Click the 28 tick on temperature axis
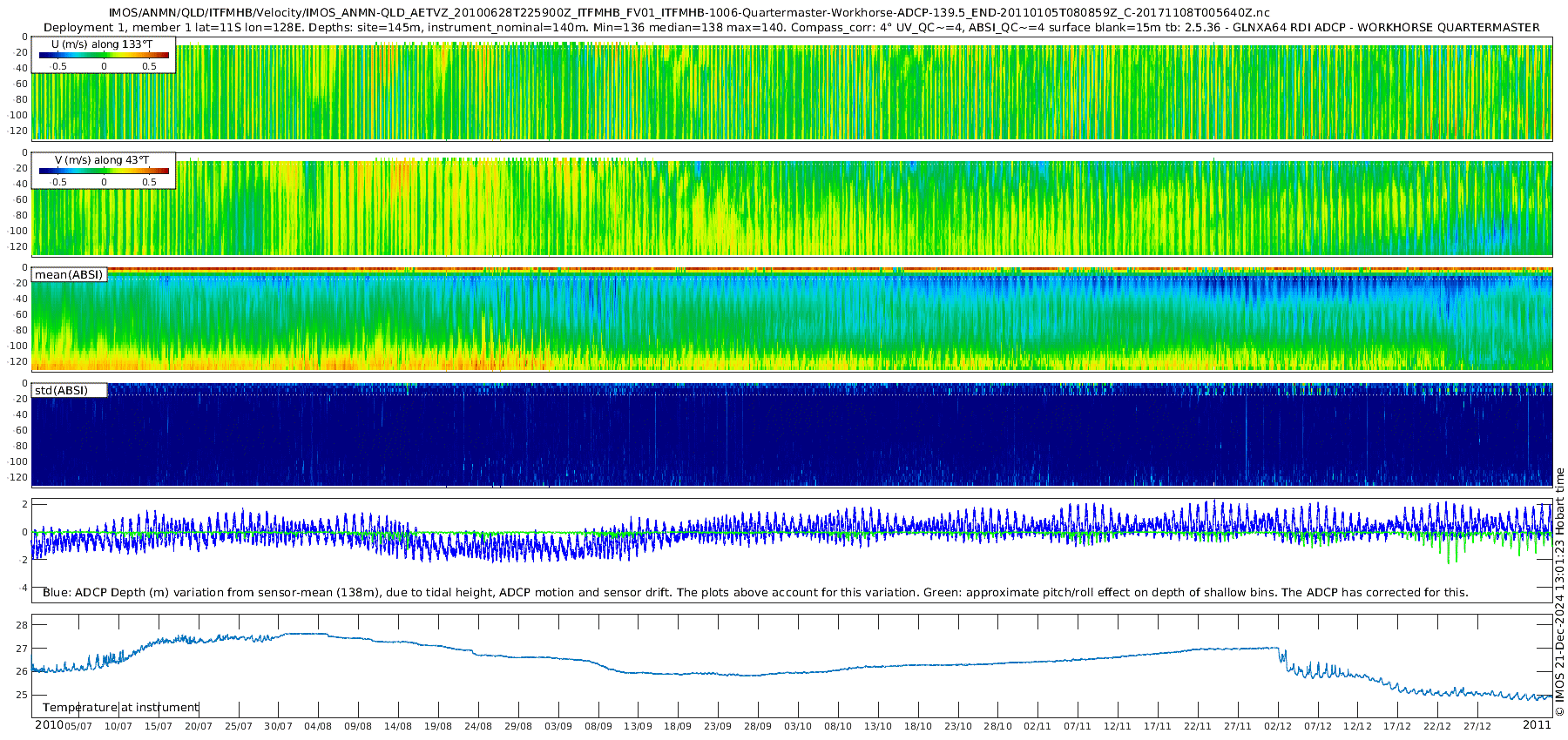The image size is (1568, 740). point(22,625)
